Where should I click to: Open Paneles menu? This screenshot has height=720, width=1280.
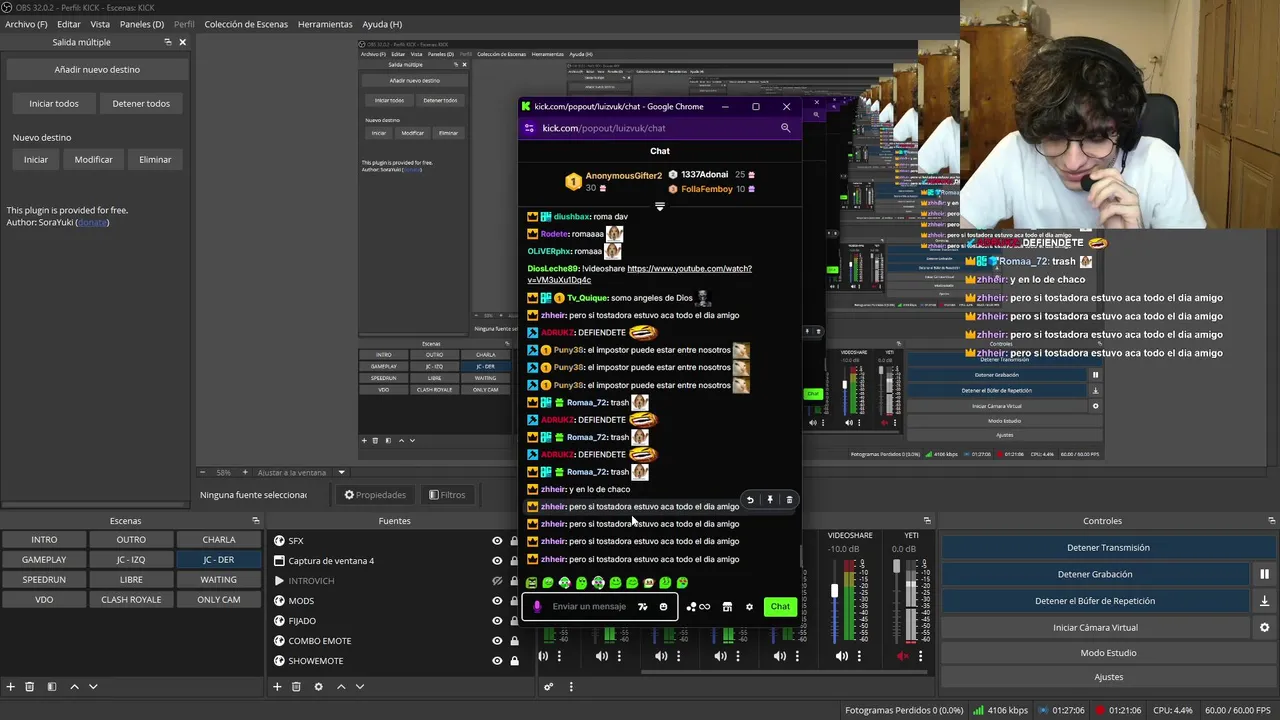coord(142,24)
